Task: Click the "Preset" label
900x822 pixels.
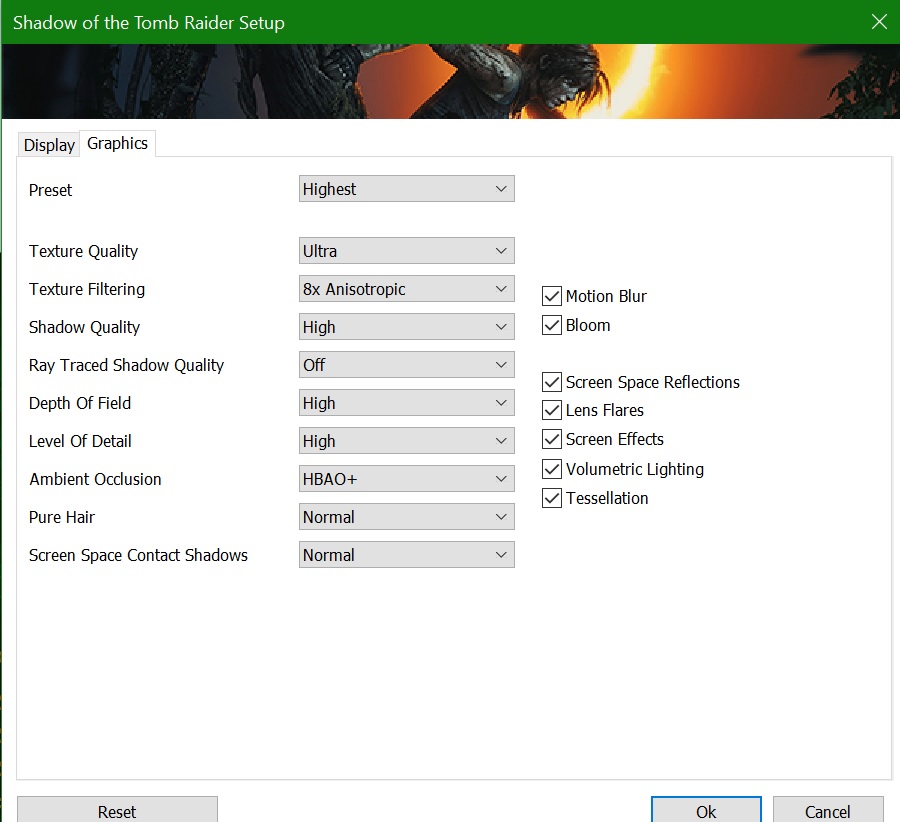Action: 51,190
